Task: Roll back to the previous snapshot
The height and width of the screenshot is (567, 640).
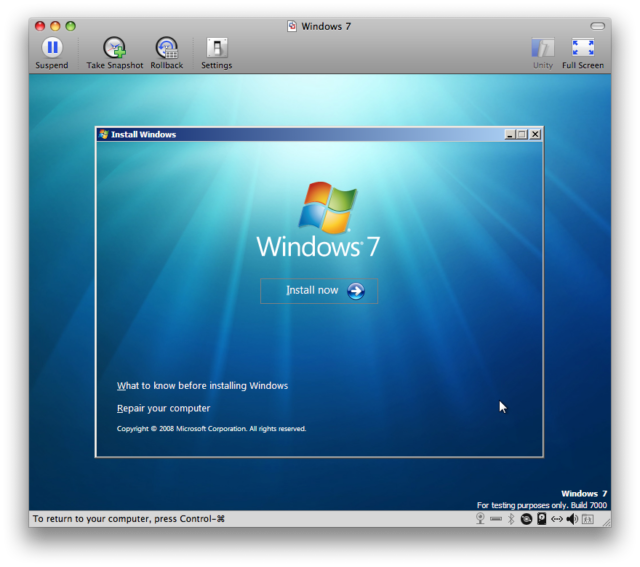Action: coord(167,53)
